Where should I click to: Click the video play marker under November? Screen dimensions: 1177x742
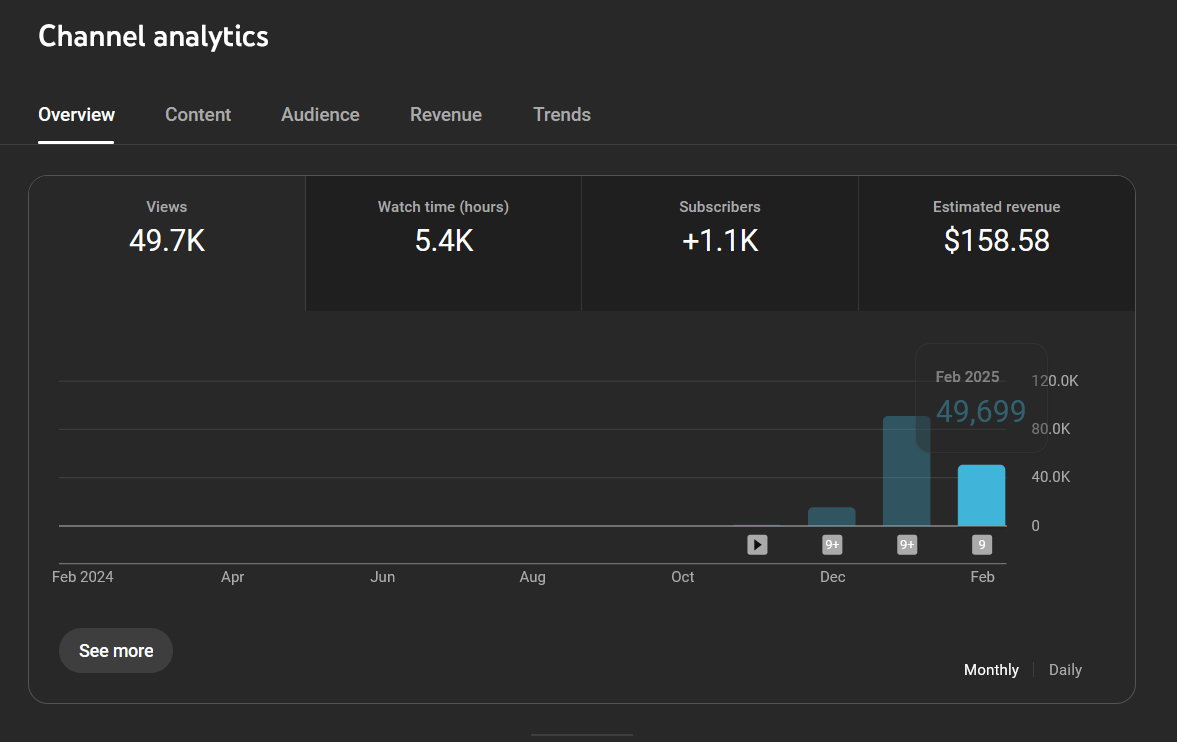coord(757,545)
